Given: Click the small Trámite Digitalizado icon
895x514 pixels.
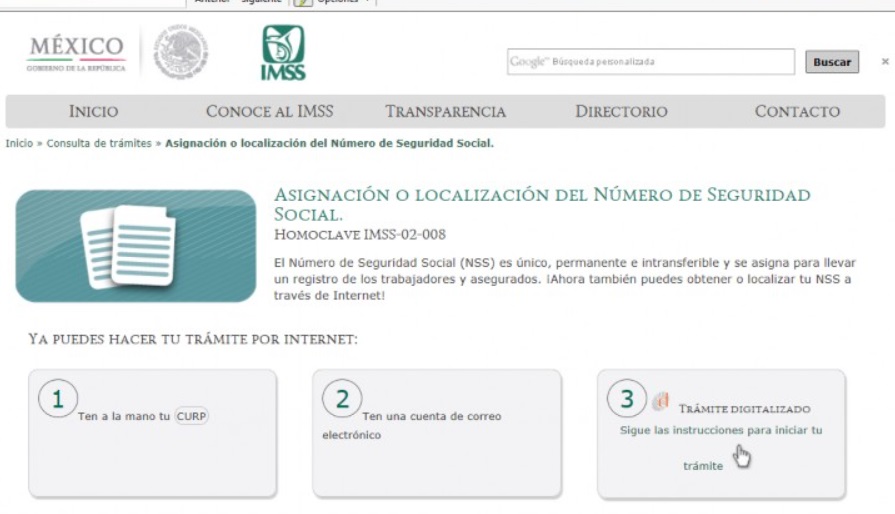Looking at the screenshot, I should tap(660, 402).
